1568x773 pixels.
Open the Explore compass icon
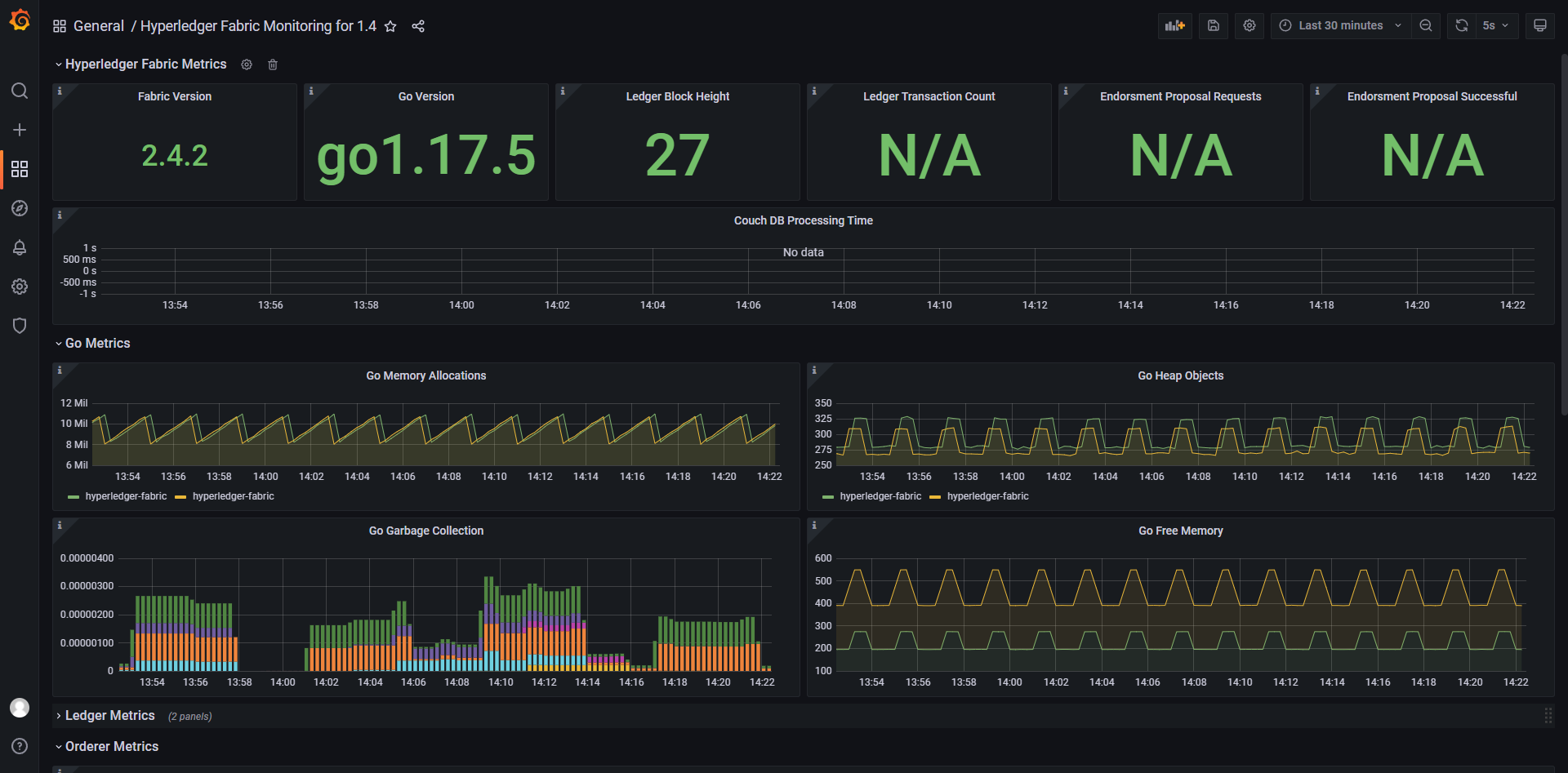click(x=20, y=208)
